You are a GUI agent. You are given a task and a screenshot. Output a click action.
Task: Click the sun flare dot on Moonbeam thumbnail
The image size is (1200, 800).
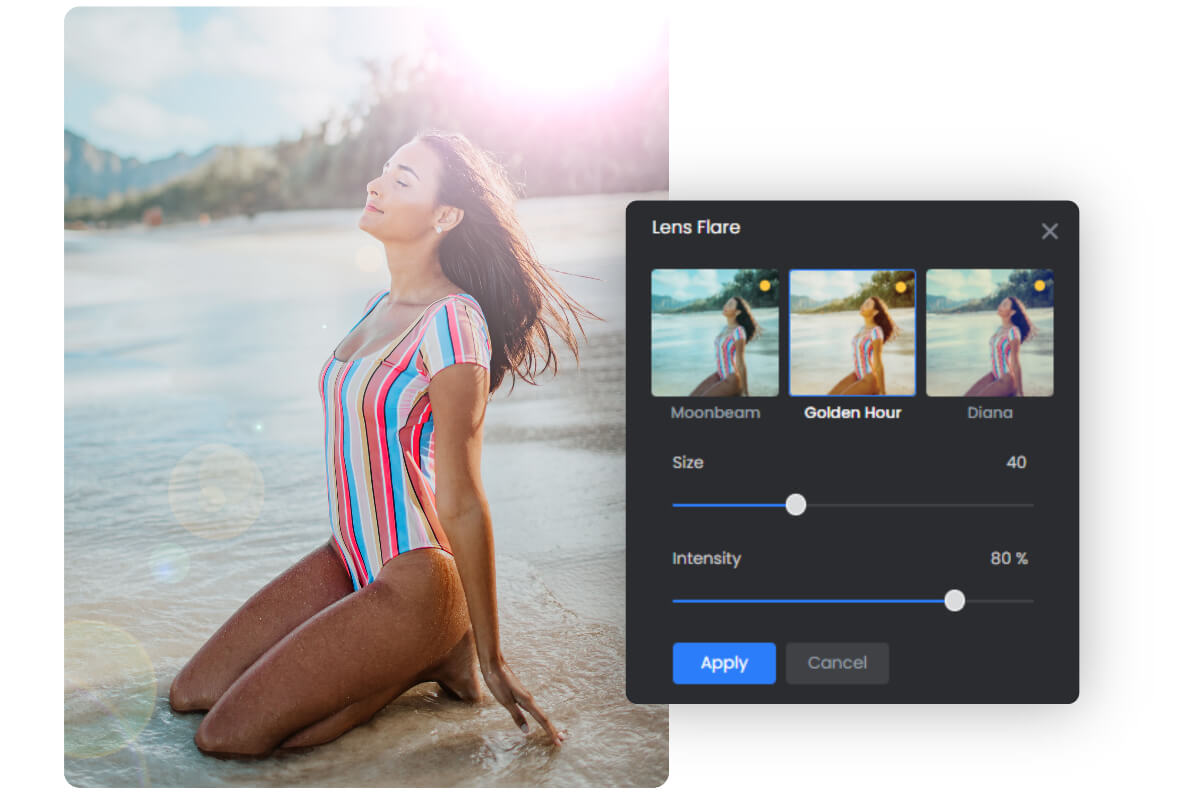(765, 284)
